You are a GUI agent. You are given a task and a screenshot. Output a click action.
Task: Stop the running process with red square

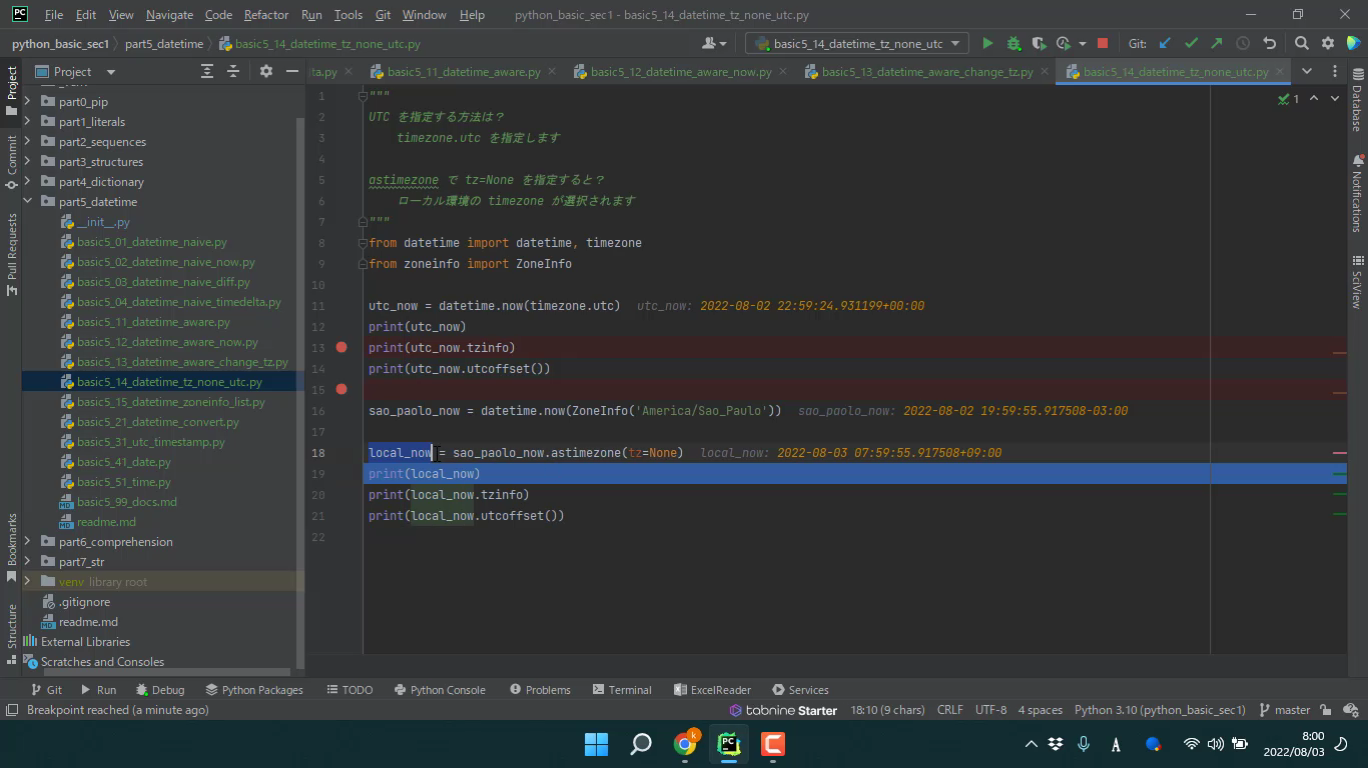pyautogui.click(x=1102, y=43)
